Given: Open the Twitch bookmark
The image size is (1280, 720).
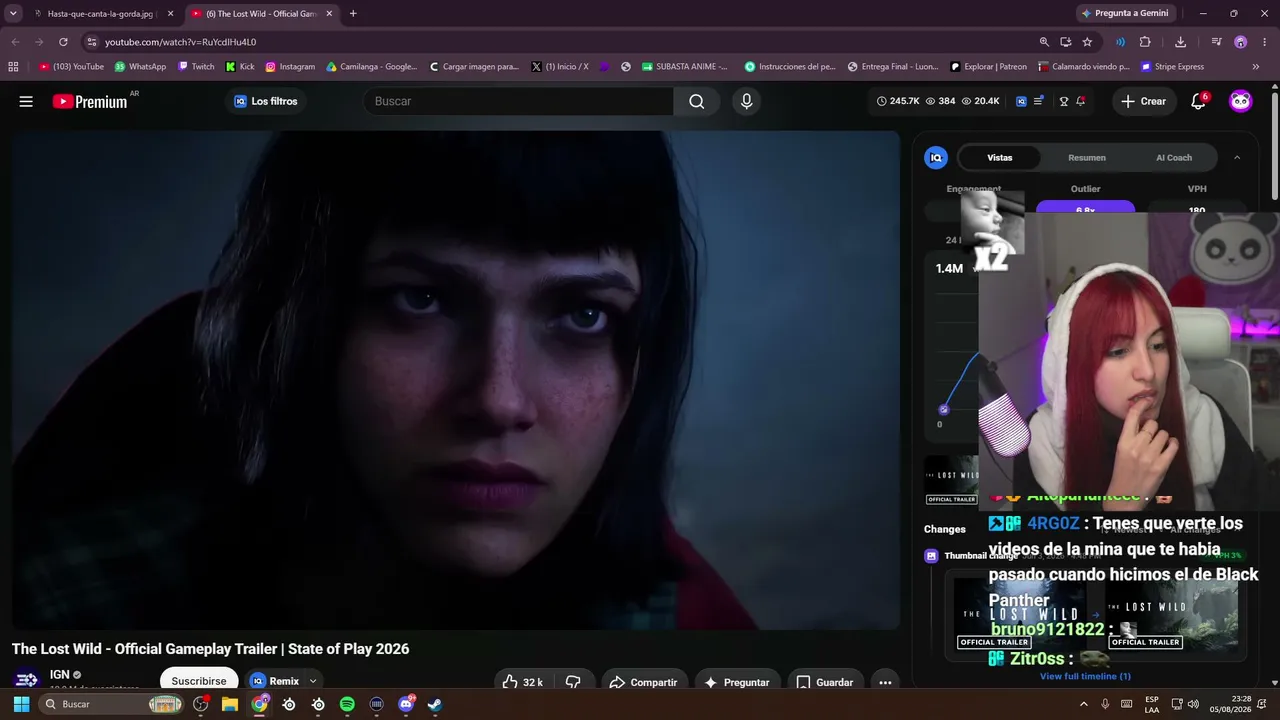Looking at the screenshot, I should (196, 67).
